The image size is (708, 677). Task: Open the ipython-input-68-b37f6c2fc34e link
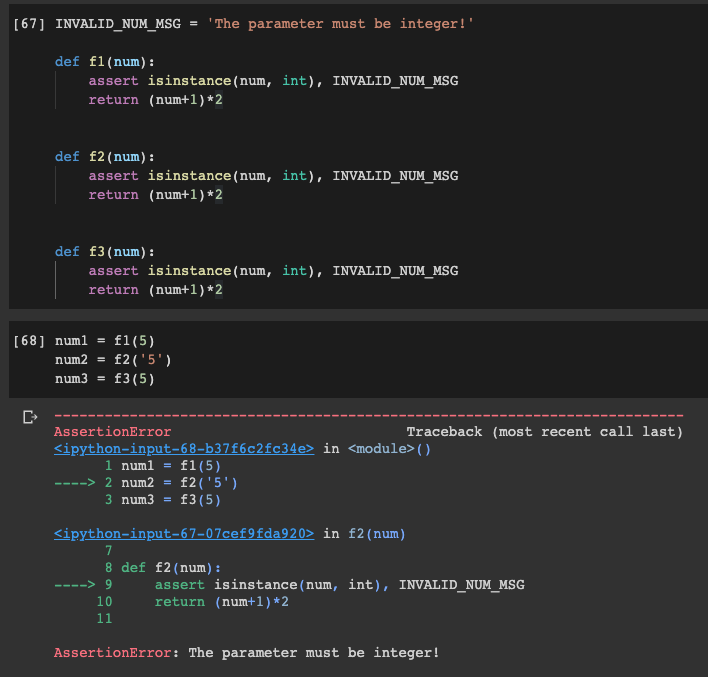[x=184, y=449]
